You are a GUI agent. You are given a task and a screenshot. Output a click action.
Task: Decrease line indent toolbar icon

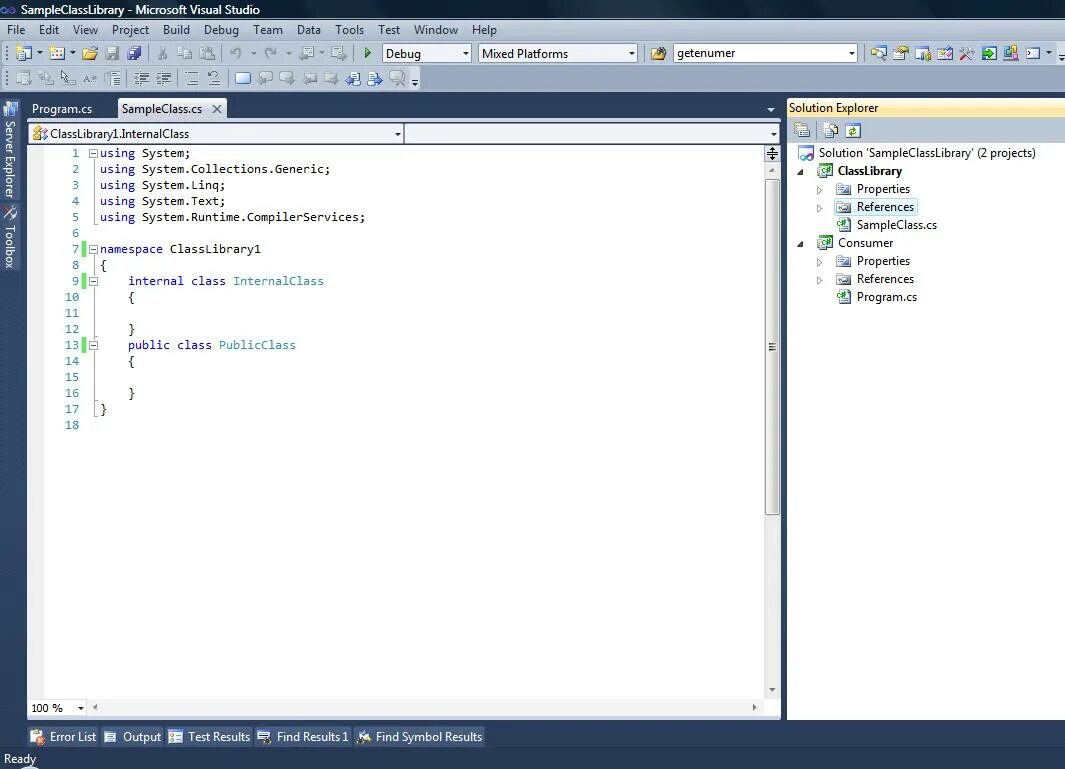[x=141, y=78]
